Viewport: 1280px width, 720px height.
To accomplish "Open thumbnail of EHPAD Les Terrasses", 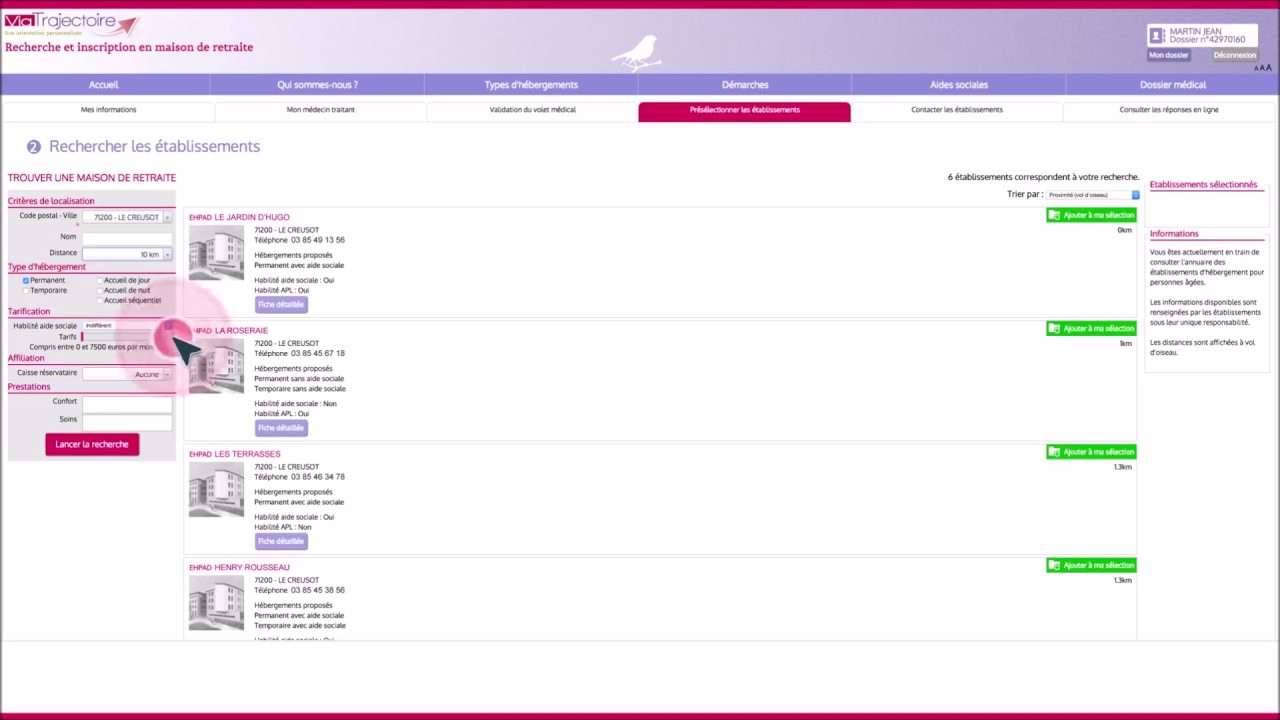I will coord(216,490).
